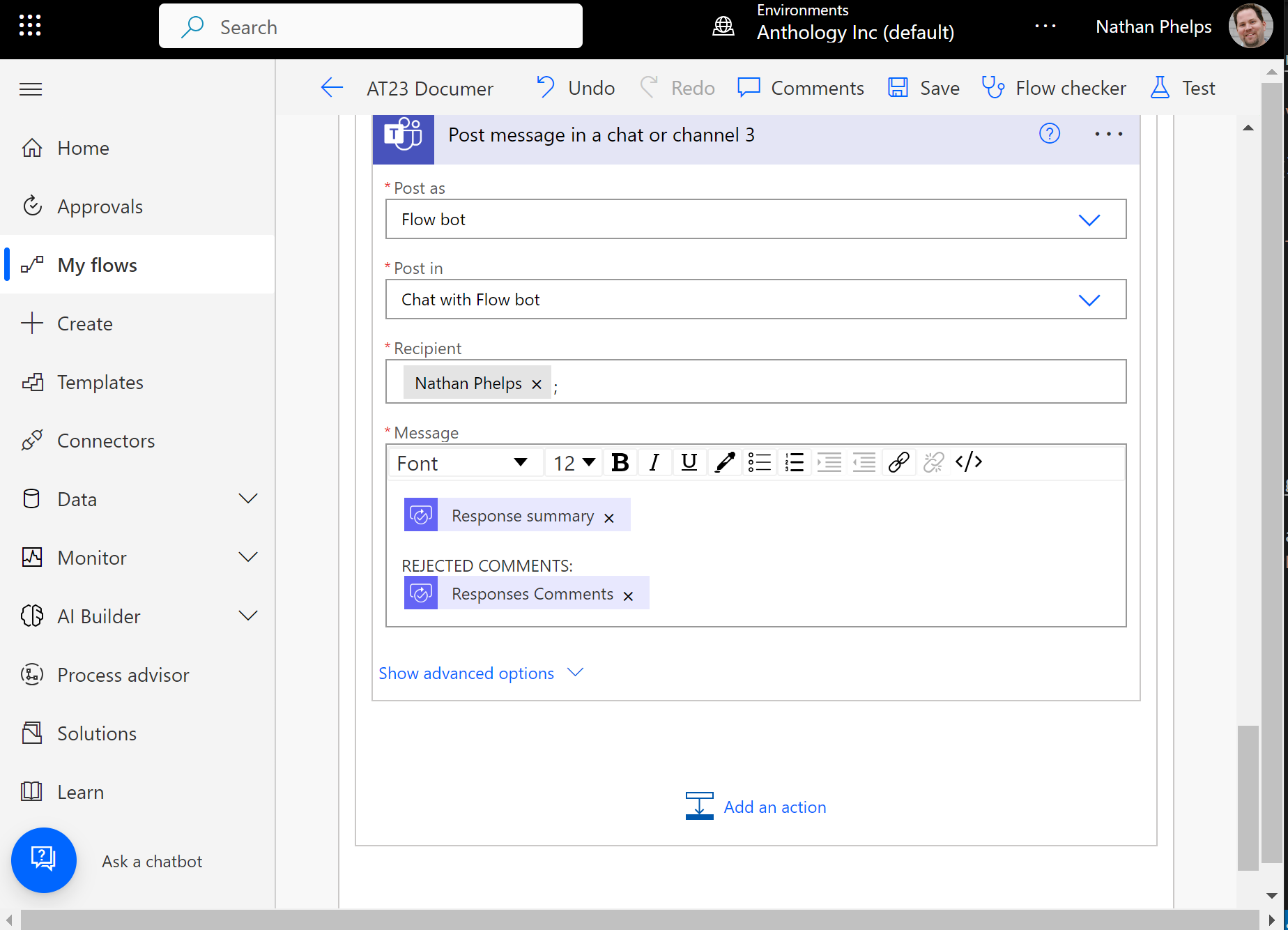Click the AT23 Documer flow title

pyautogui.click(x=430, y=89)
